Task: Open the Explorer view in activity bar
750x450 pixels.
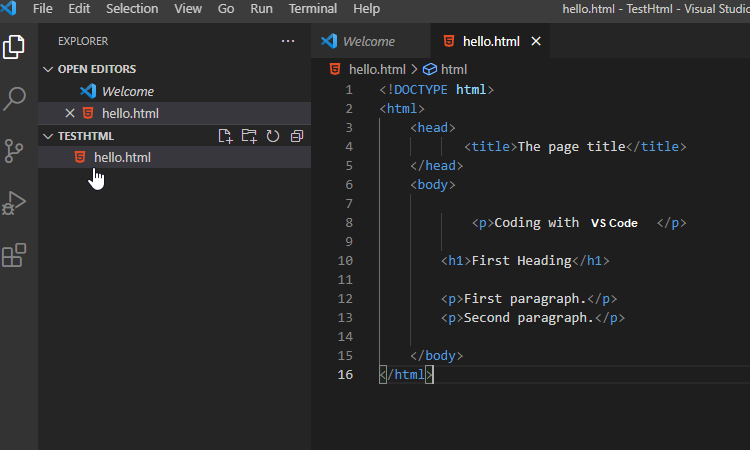Action: pyautogui.click(x=14, y=47)
